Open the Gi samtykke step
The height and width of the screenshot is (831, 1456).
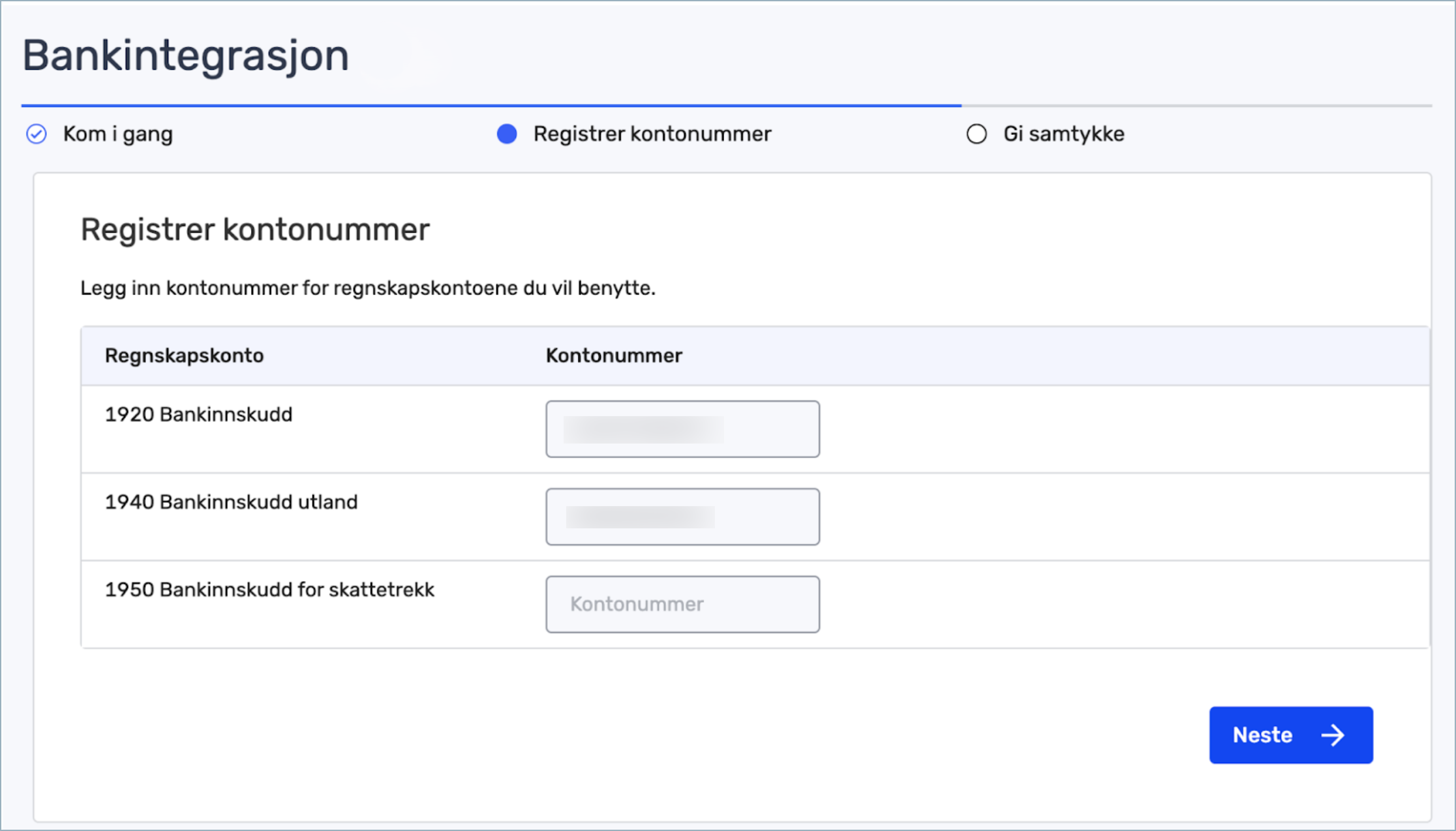tap(1063, 134)
